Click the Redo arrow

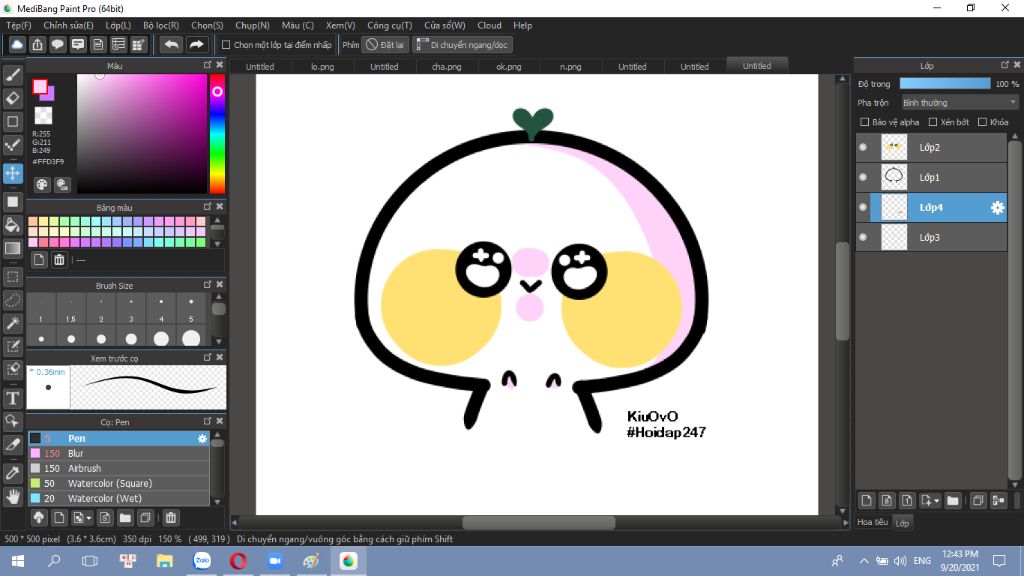click(196, 44)
